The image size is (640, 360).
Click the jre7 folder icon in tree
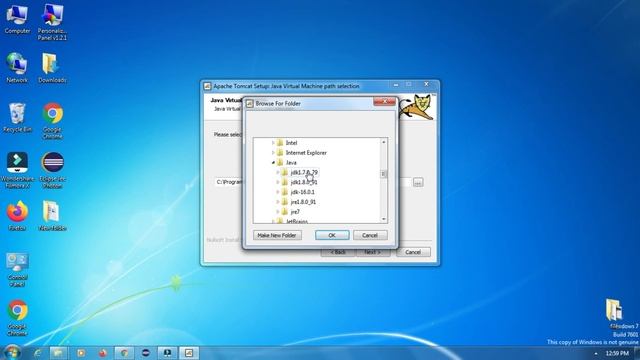pyautogui.click(x=285, y=212)
